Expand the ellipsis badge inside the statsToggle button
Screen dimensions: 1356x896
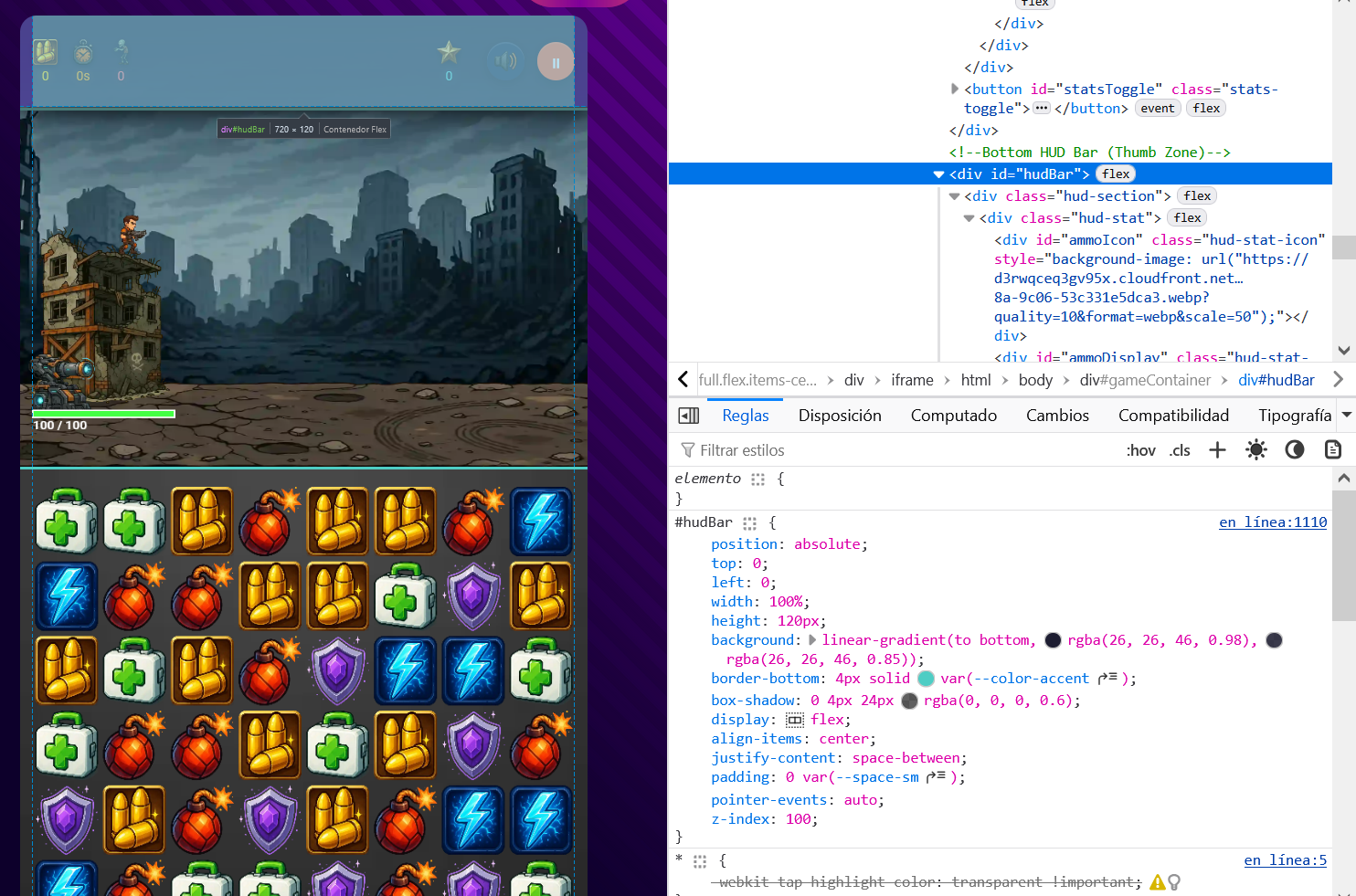[x=1042, y=108]
